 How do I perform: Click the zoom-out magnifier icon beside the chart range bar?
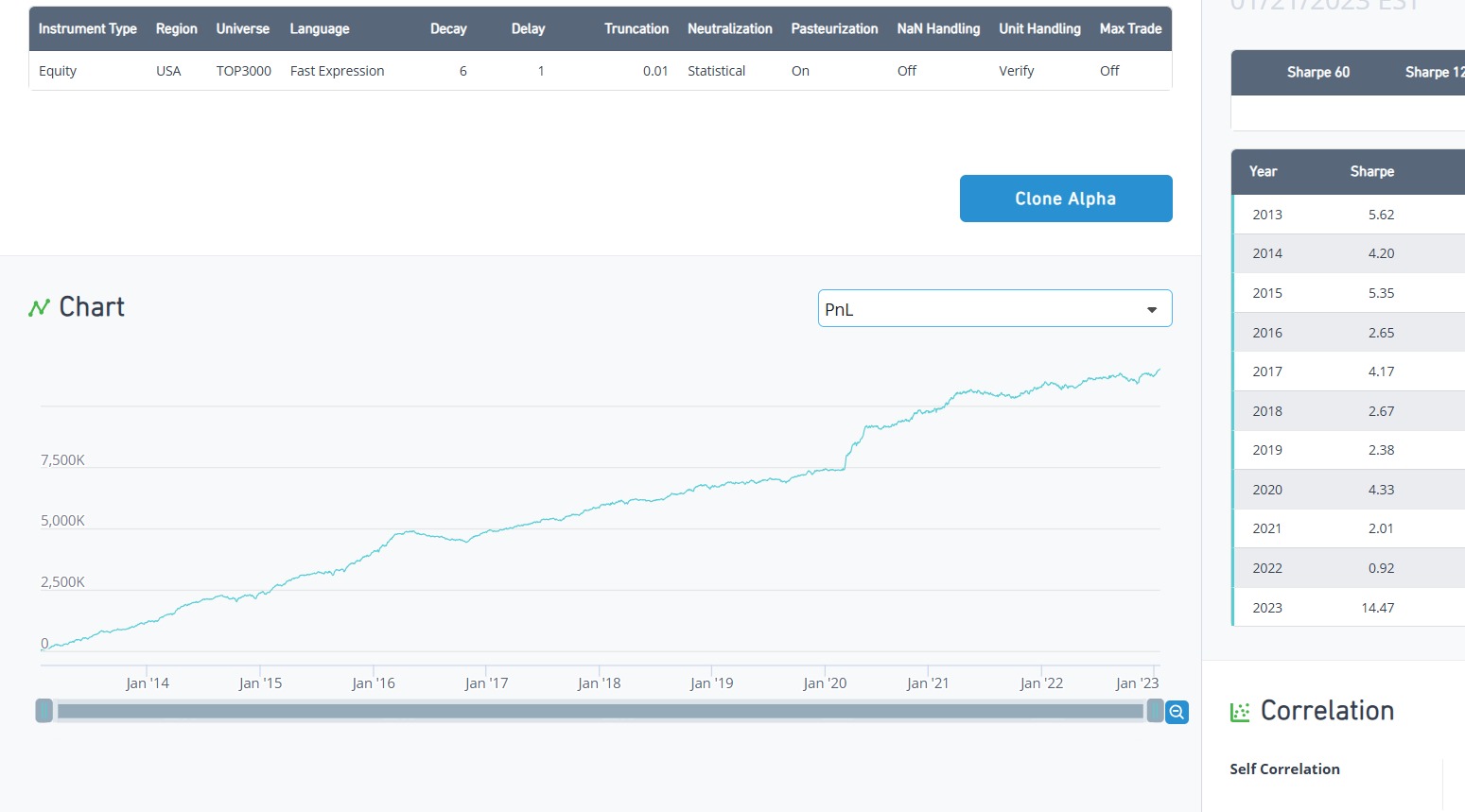click(1177, 712)
